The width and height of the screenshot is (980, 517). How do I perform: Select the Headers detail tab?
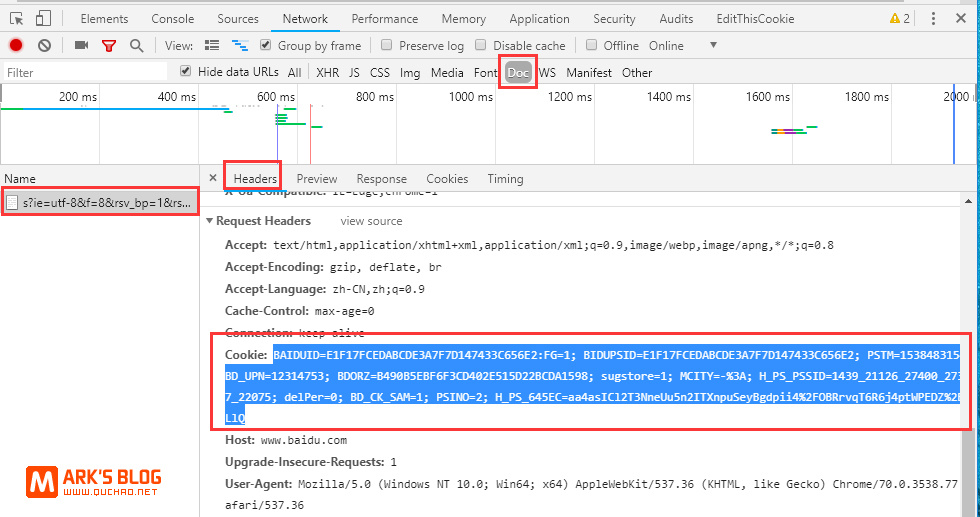coord(255,179)
